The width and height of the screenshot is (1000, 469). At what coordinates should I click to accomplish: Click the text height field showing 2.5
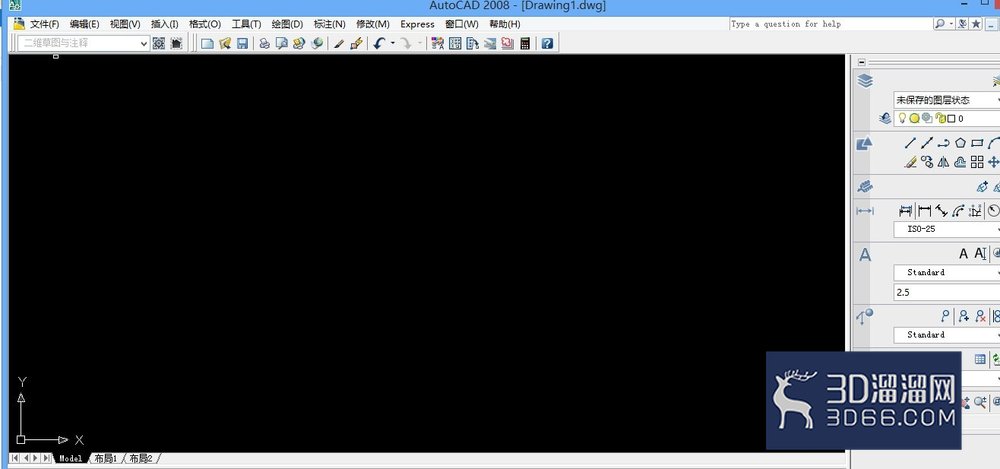point(946,293)
